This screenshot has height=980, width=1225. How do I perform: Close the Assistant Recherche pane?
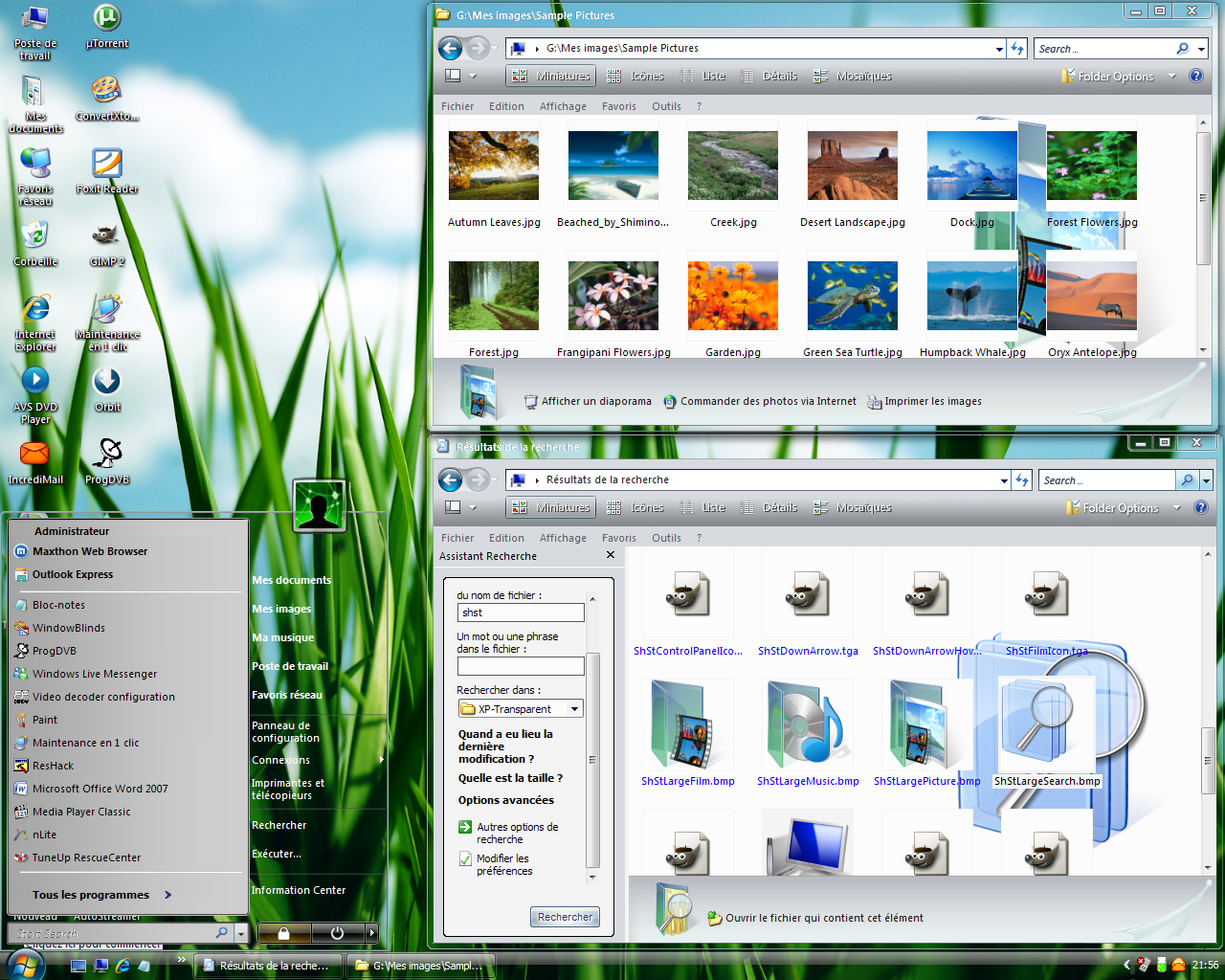coord(611,555)
